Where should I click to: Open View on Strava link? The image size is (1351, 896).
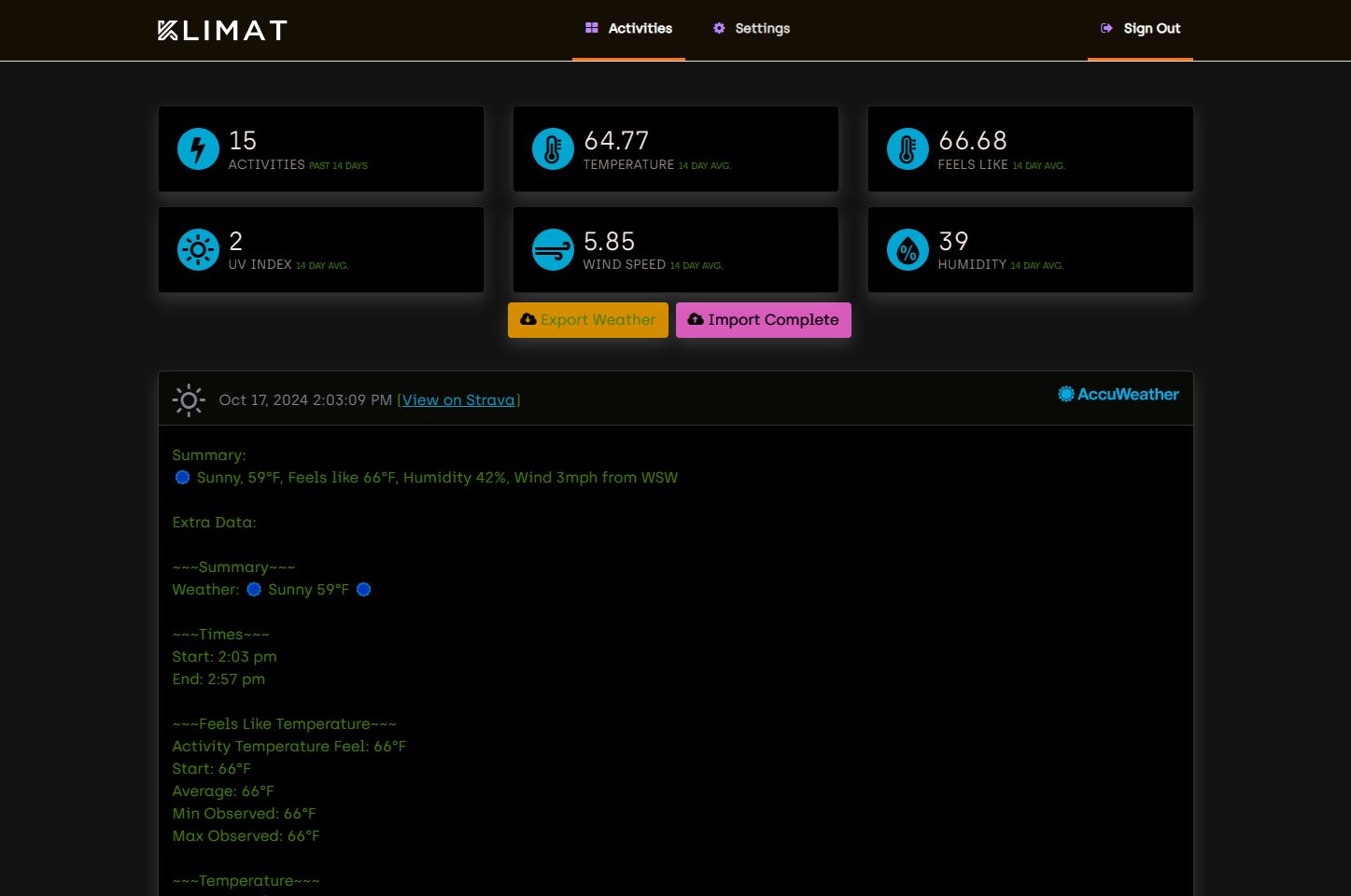click(458, 399)
